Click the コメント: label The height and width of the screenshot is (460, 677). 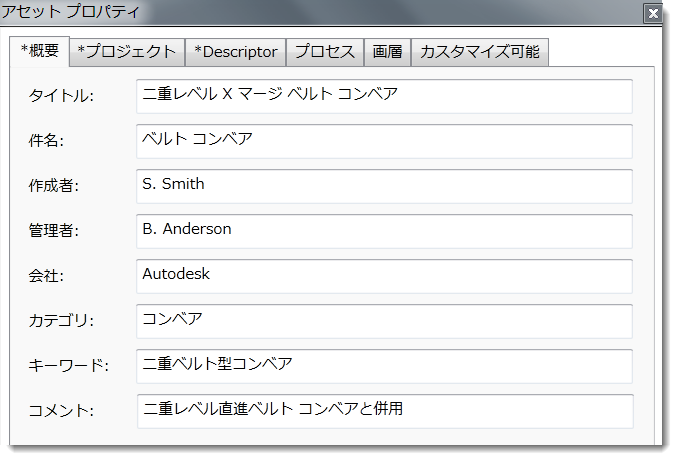pyautogui.click(x=61, y=411)
